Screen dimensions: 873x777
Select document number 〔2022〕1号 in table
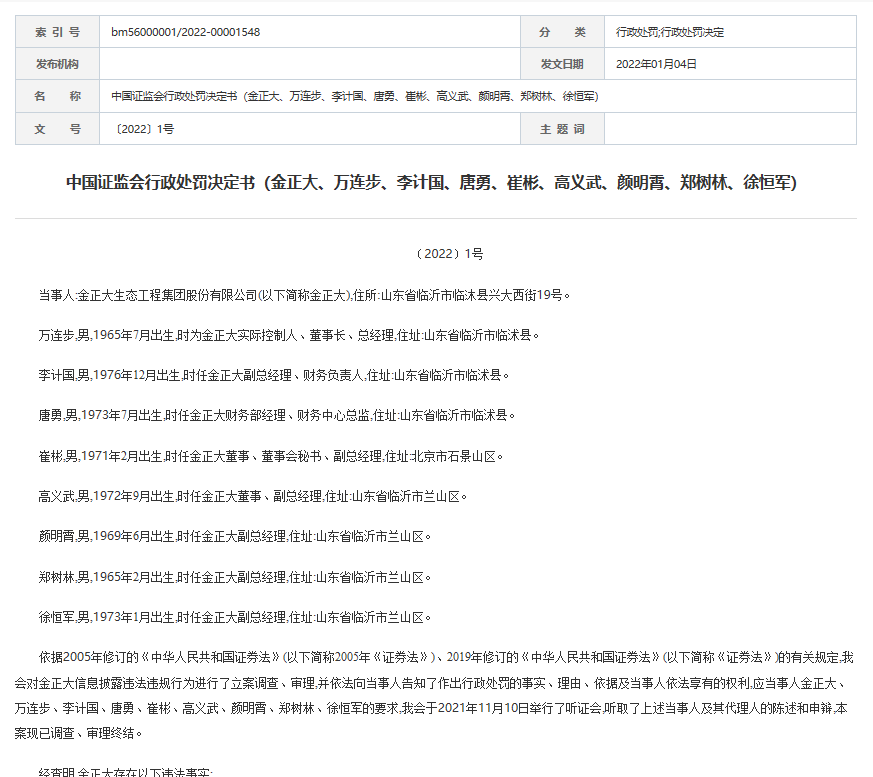tap(143, 129)
